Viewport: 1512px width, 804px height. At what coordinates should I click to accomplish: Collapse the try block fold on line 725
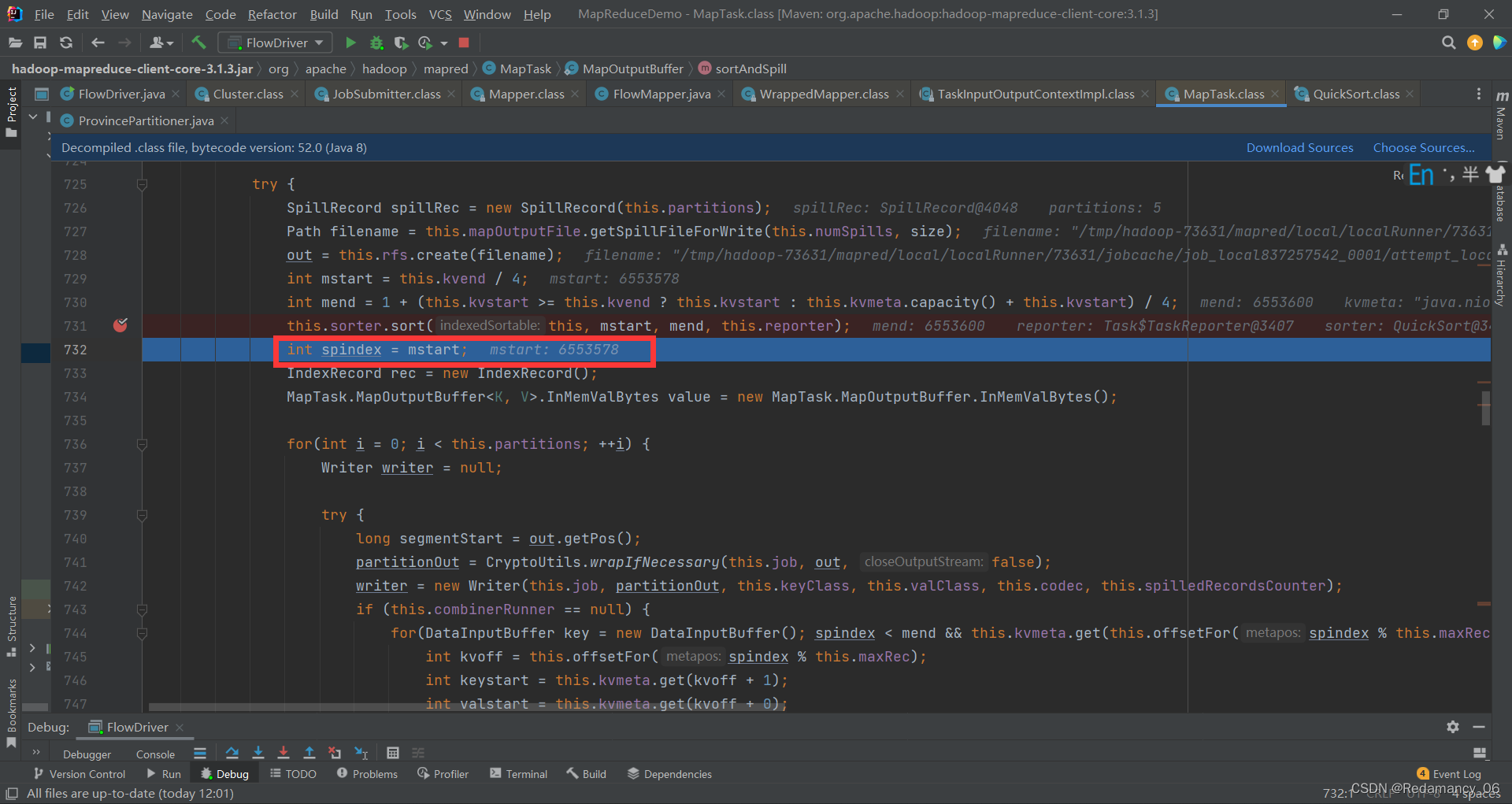(143, 184)
